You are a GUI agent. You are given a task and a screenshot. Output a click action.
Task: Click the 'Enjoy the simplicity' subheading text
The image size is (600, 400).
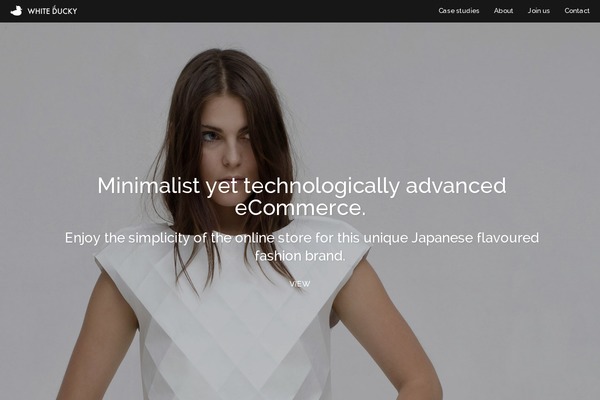[302, 247]
